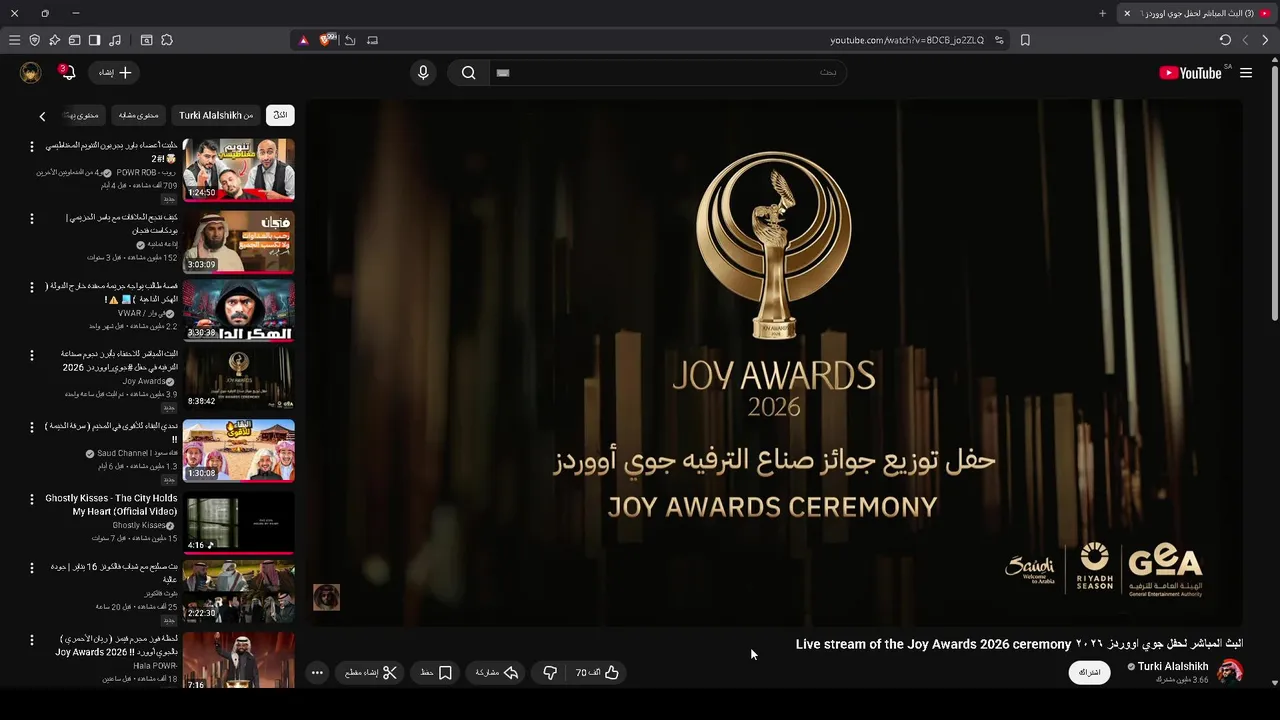Select the محتوى مشابه filter chip

tap(139, 115)
